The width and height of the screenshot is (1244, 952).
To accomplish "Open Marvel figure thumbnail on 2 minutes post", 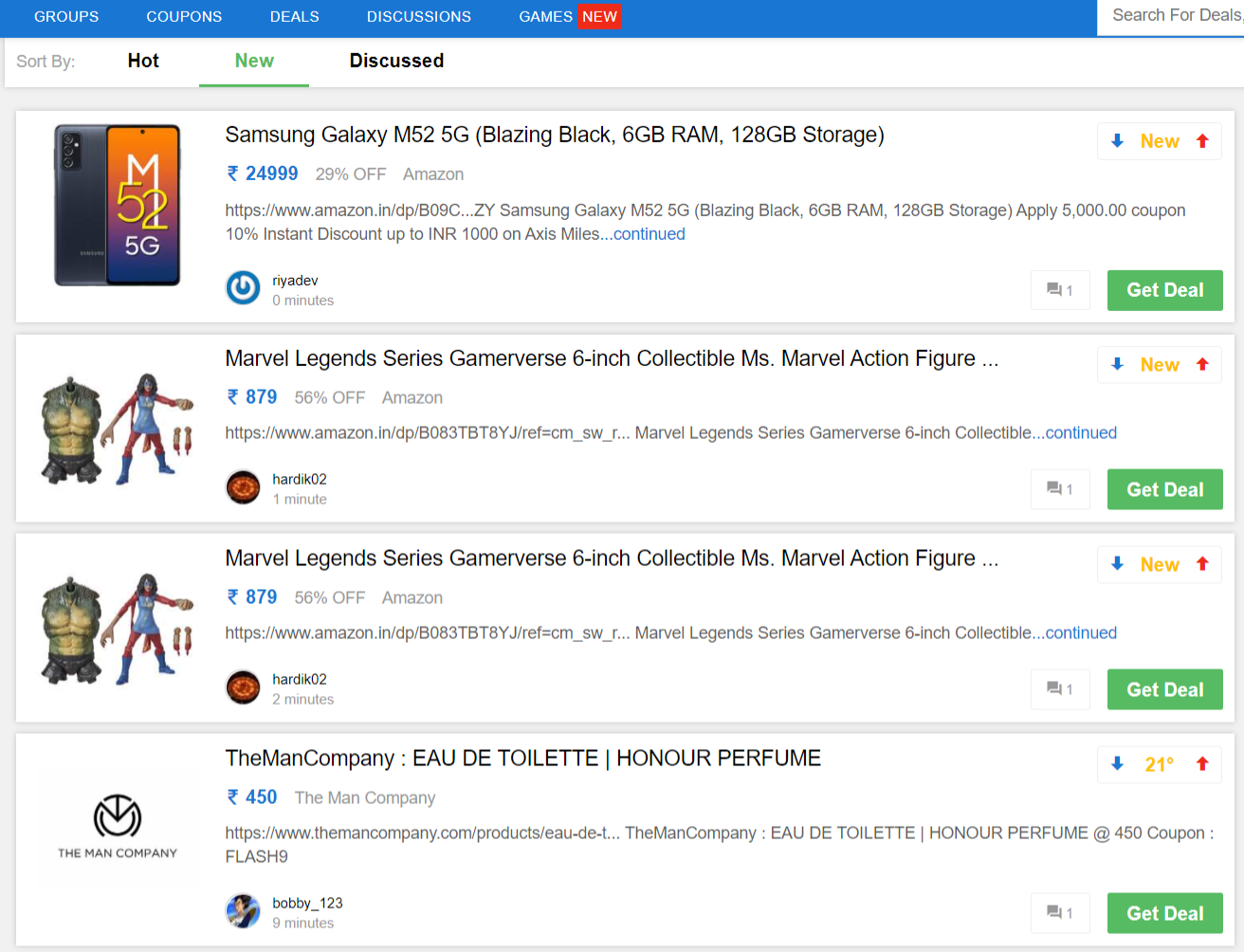I will 118,629.
